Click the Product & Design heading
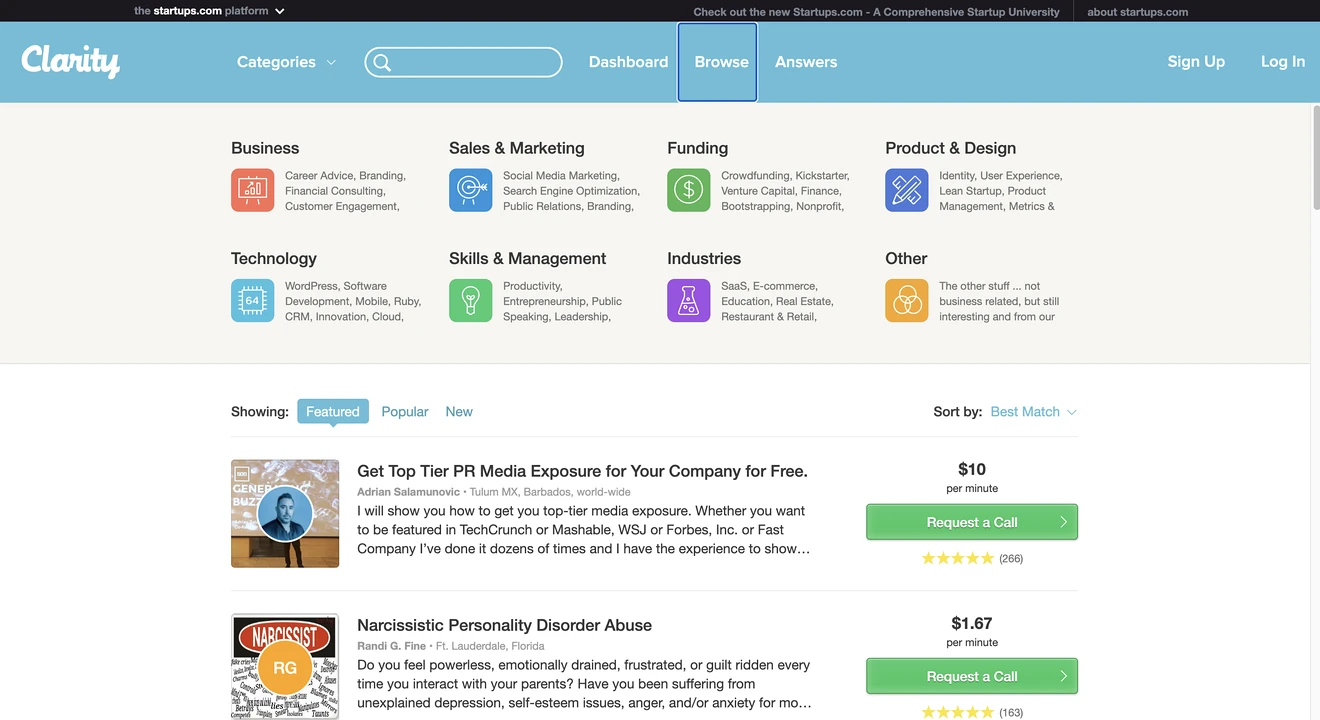 (x=951, y=148)
